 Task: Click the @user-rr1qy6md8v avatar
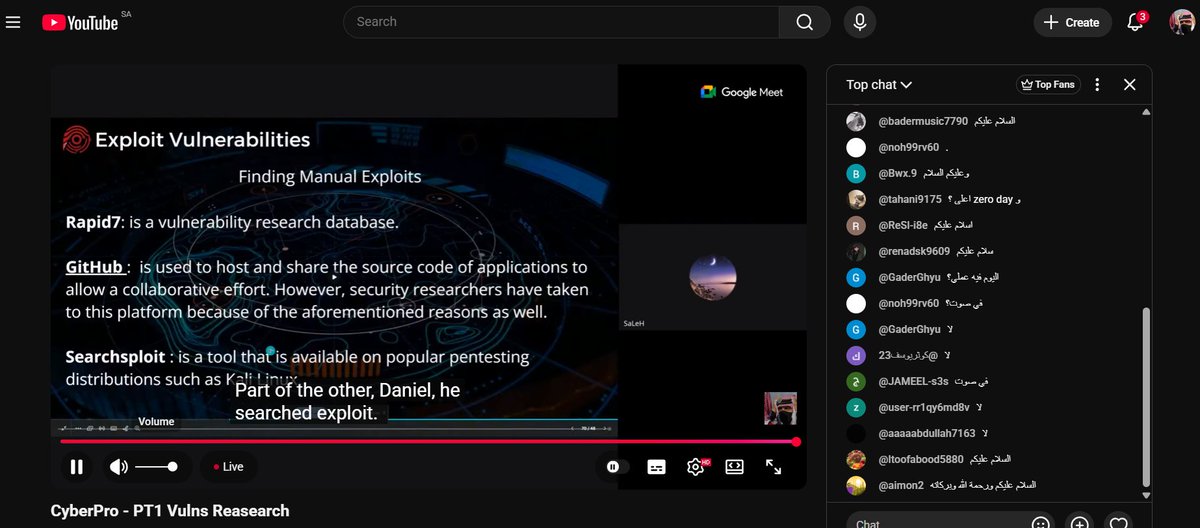[x=856, y=407]
